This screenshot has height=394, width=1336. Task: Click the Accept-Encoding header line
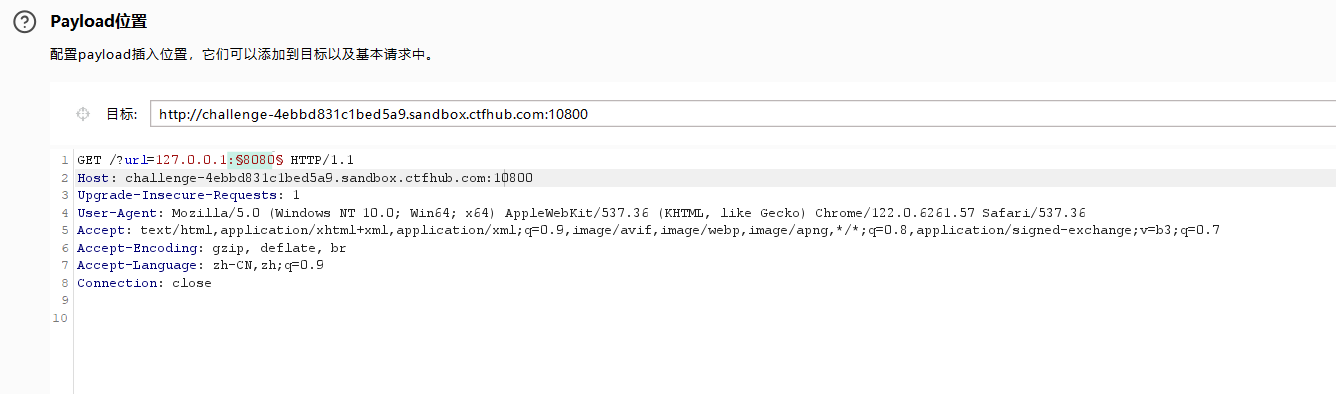tap(211, 248)
